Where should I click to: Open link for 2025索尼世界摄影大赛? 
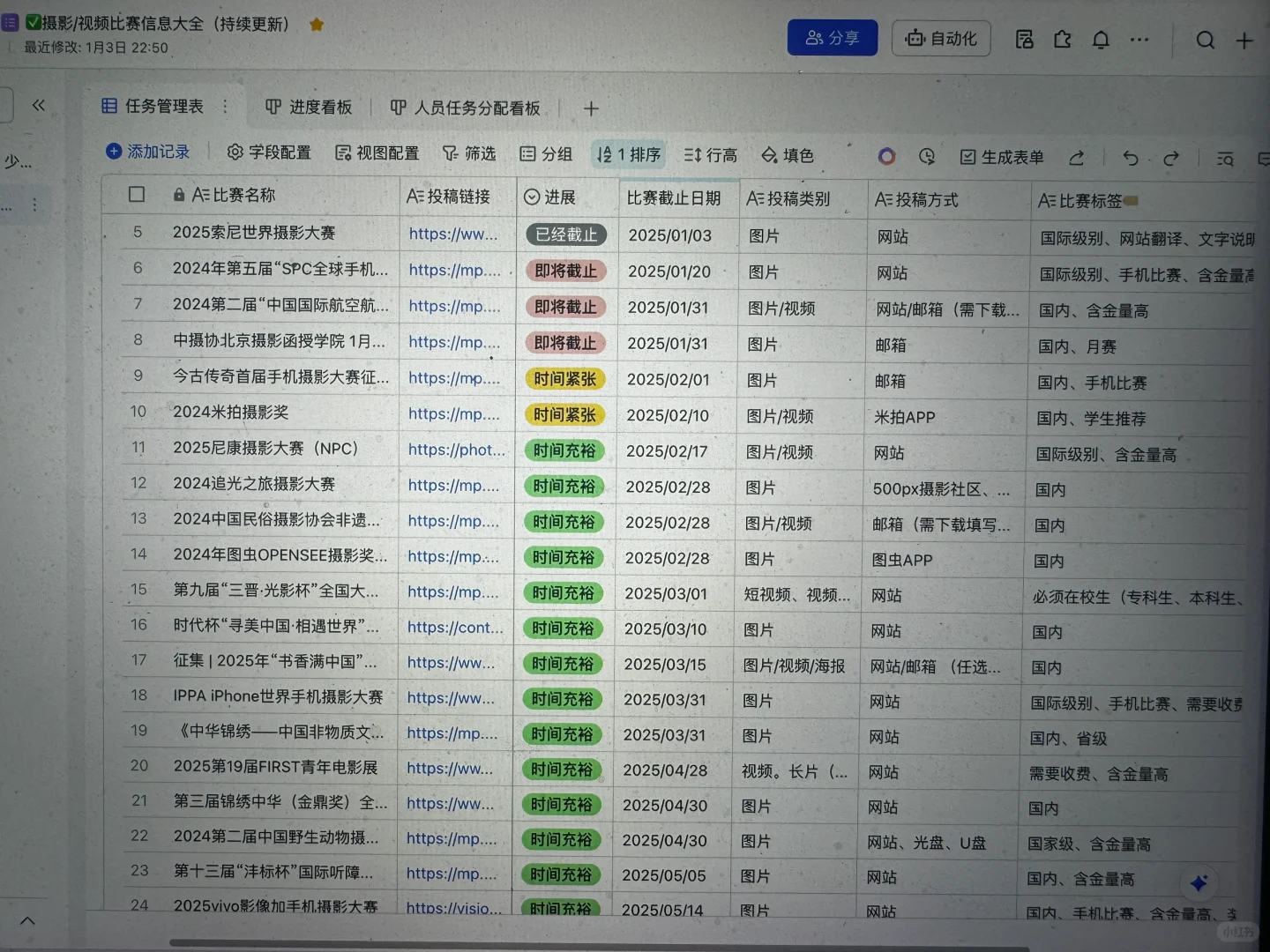tap(453, 234)
